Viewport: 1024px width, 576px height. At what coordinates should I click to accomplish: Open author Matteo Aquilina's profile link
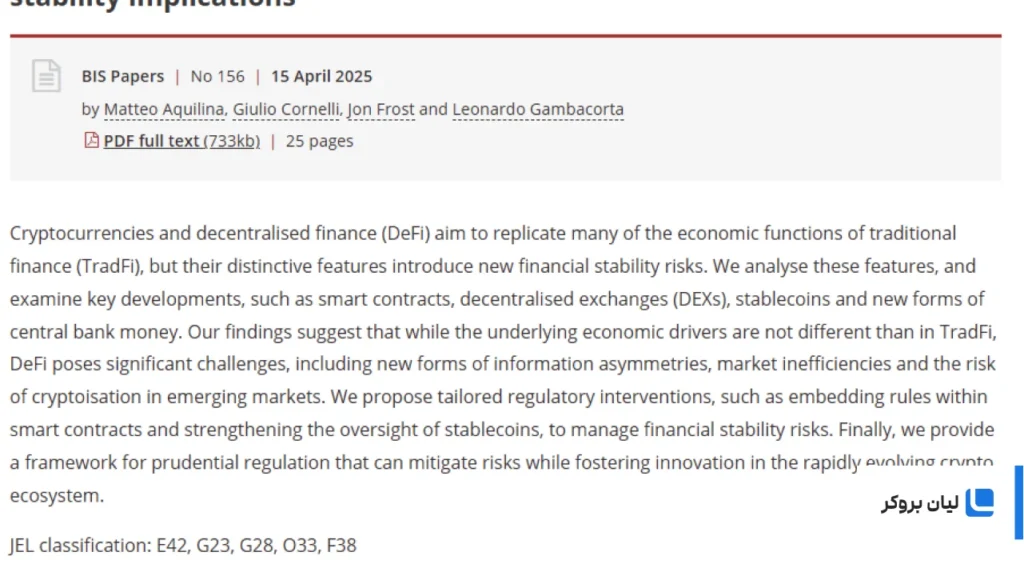[164, 109]
